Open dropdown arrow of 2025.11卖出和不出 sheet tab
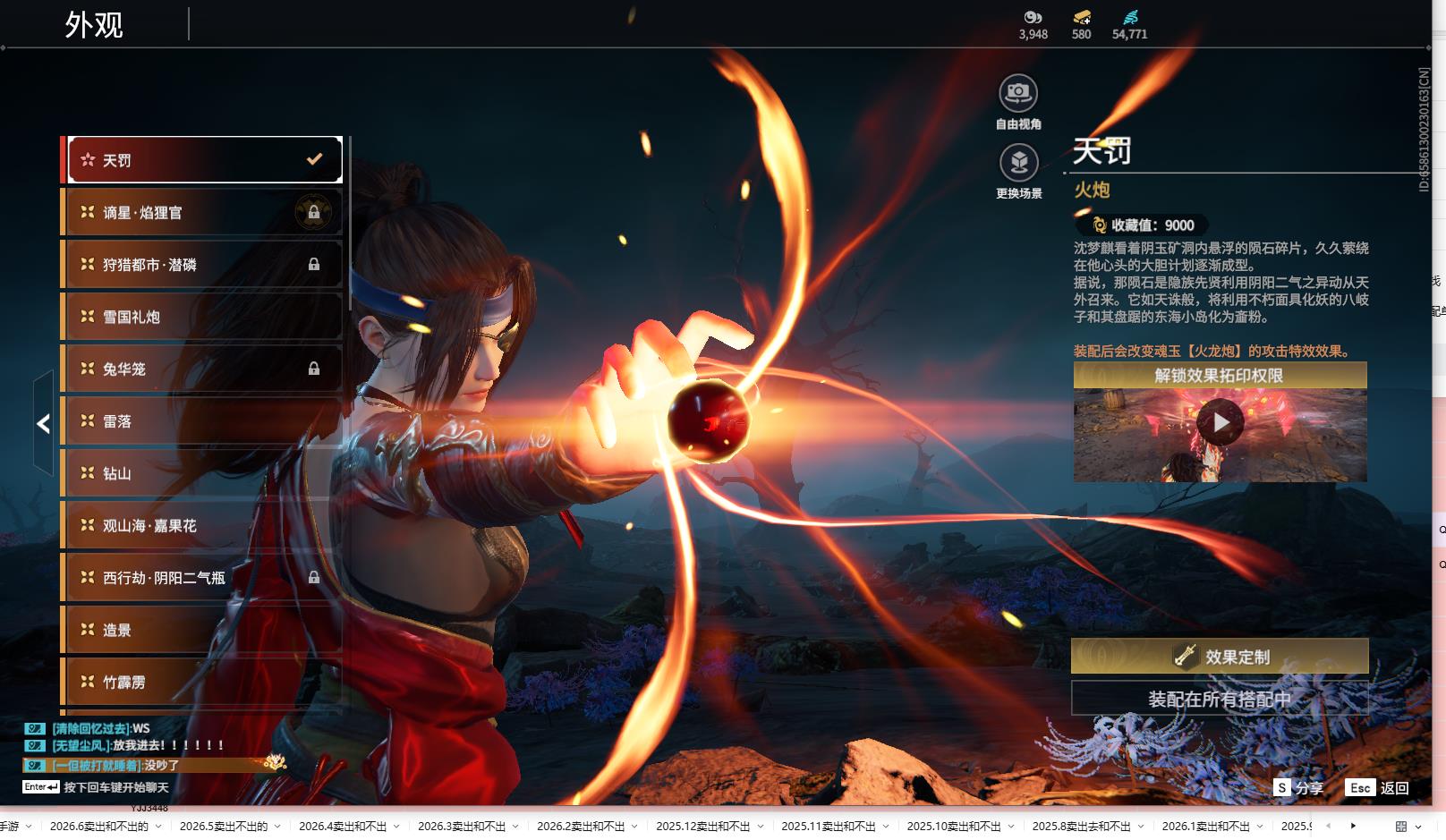The image size is (1446, 840). coord(886,827)
